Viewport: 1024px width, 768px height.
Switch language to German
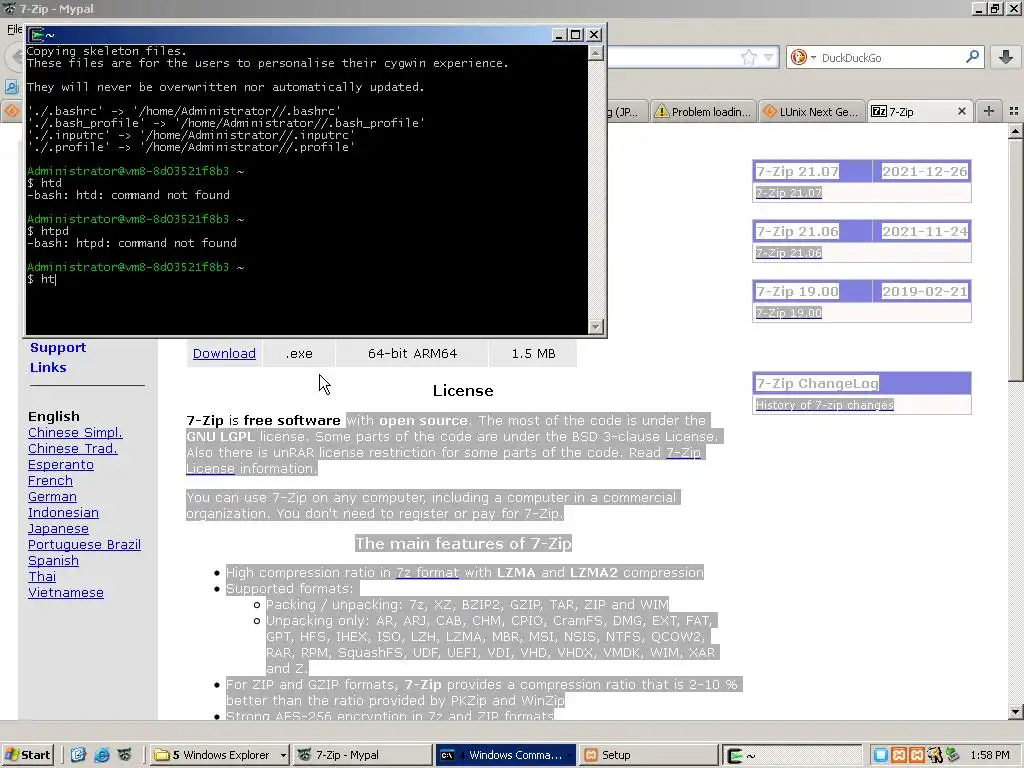pyautogui.click(x=52, y=496)
